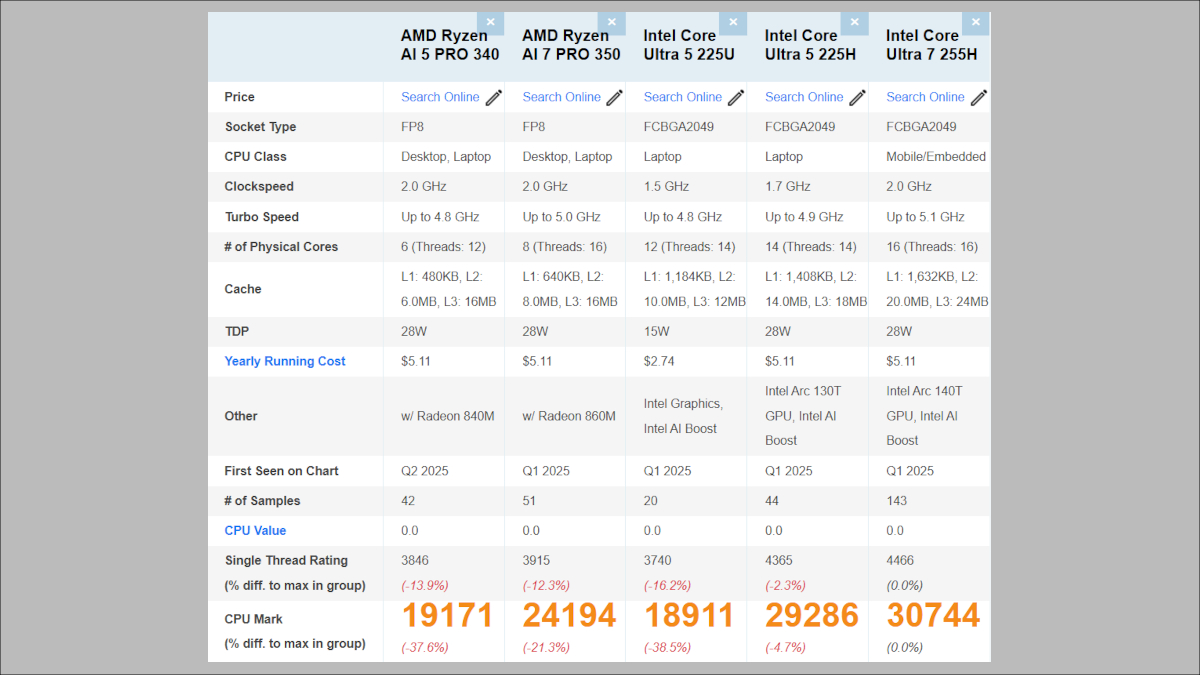Open the CPU Value link
The height and width of the screenshot is (675, 1200).
click(254, 530)
